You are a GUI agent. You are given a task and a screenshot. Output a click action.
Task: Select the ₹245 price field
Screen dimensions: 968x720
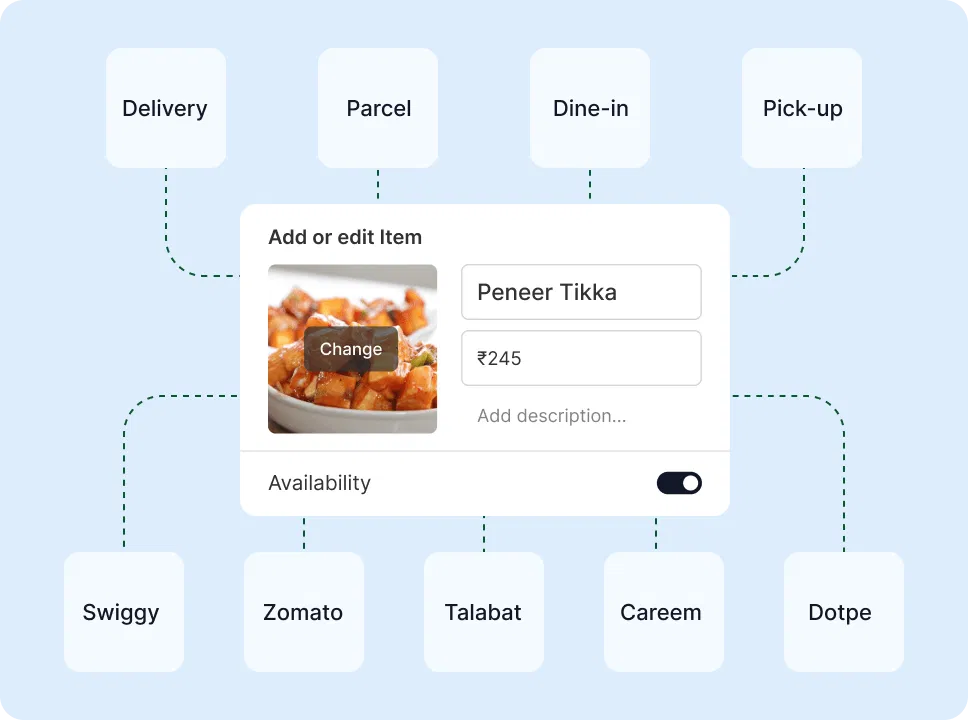[580, 358]
